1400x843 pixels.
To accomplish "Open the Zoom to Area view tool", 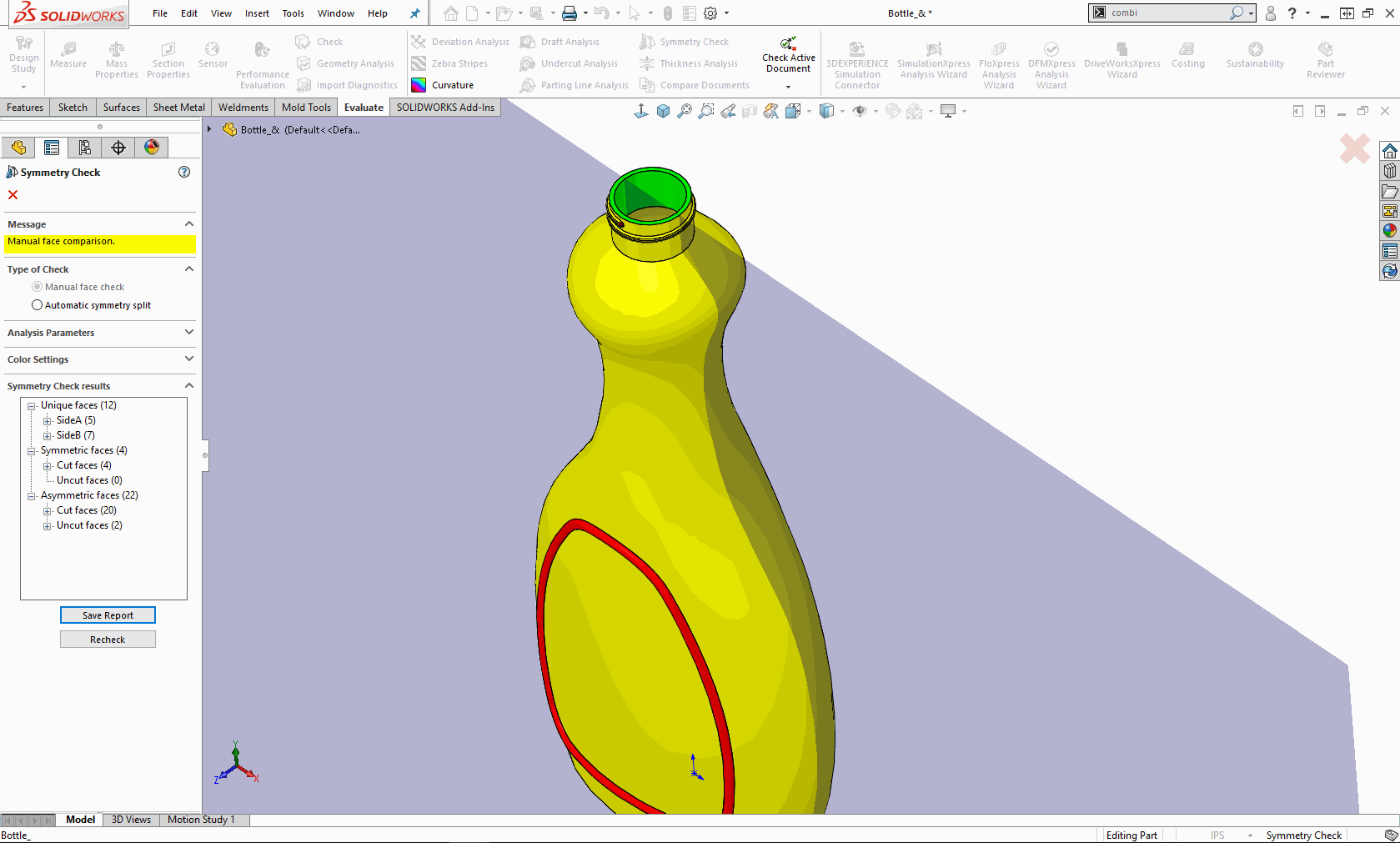I will click(705, 110).
